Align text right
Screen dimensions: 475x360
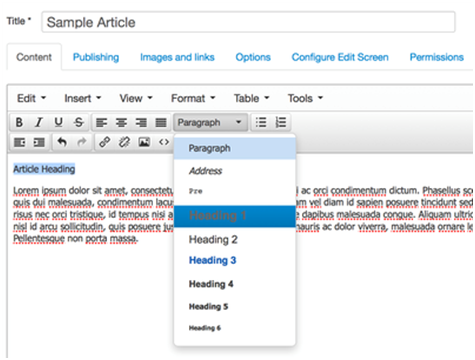141,122
